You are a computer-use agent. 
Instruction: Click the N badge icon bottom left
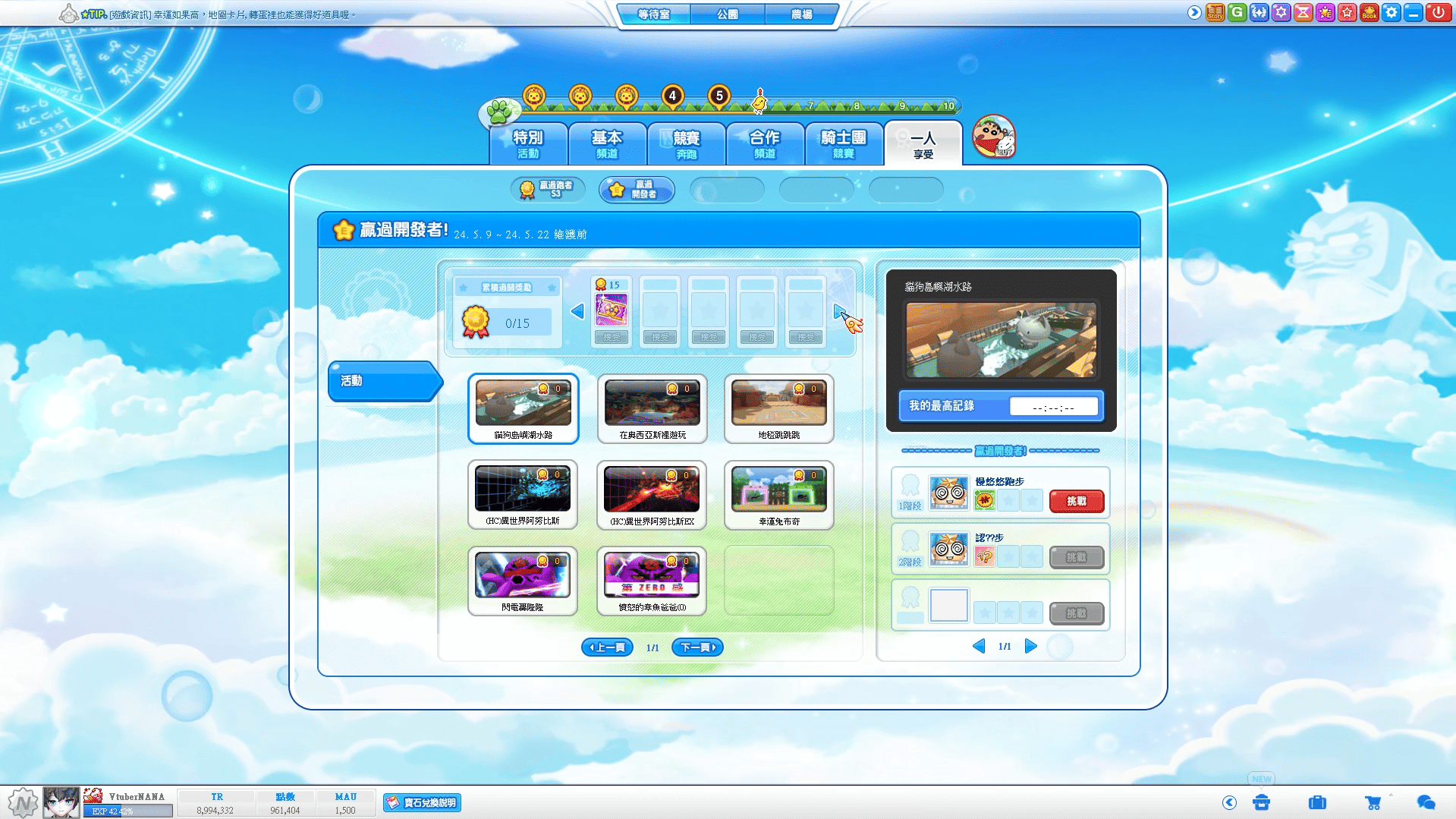tap(24, 802)
